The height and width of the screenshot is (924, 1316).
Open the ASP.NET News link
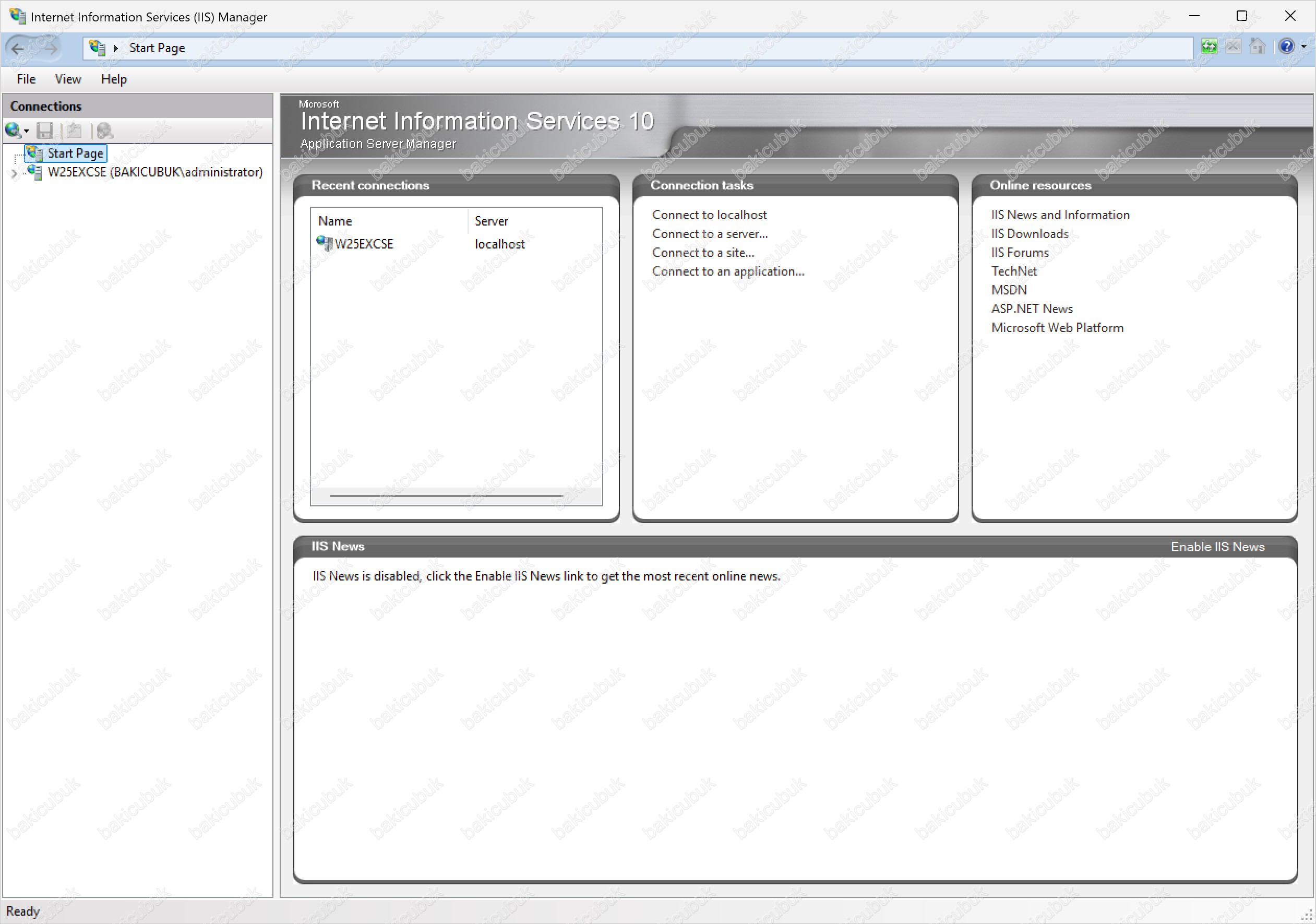click(1032, 309)
